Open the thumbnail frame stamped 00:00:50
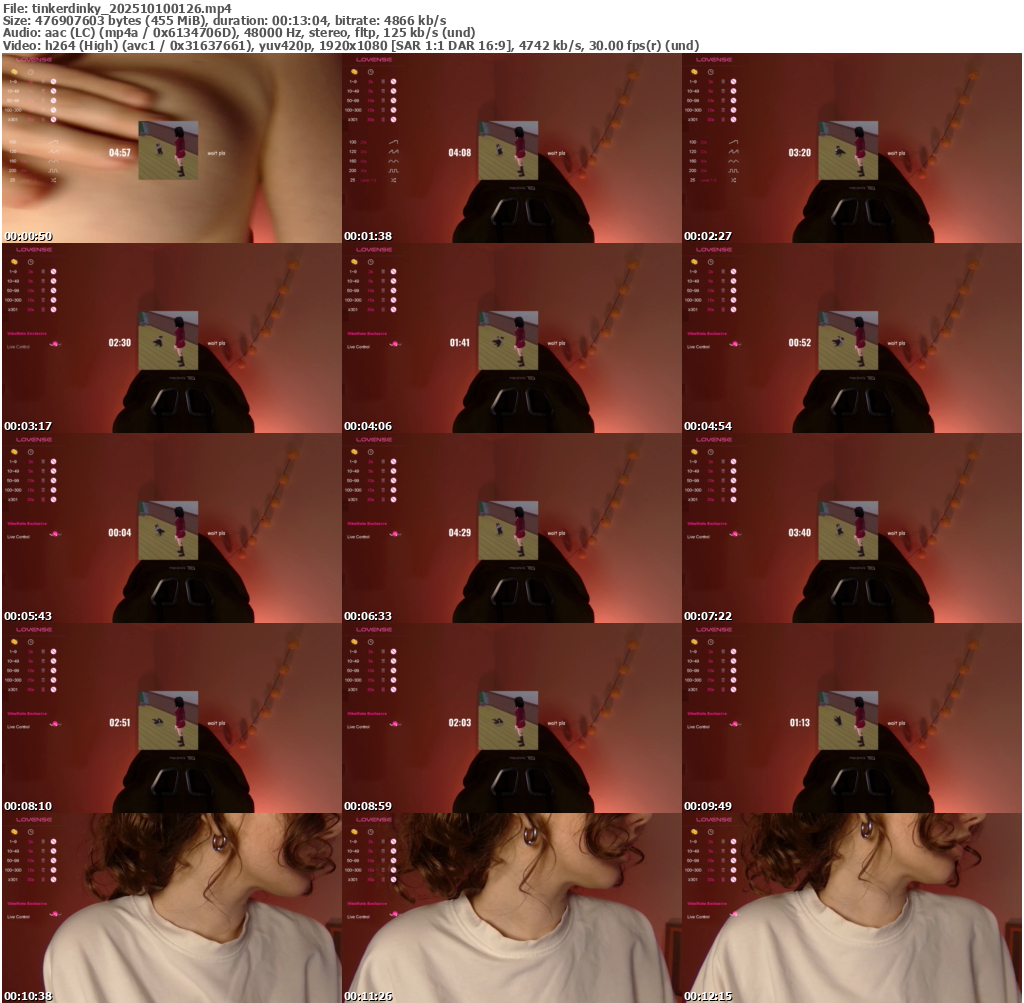 172,148
